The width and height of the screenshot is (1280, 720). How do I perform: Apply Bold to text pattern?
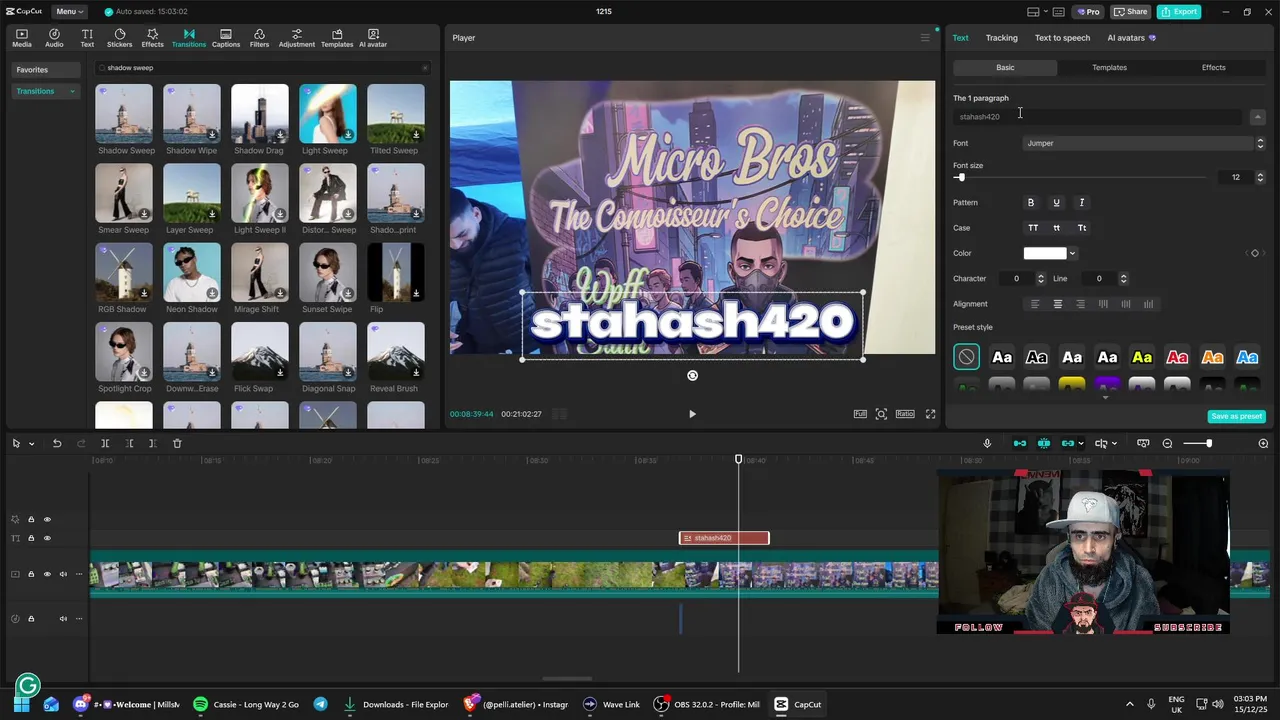point(1031,202)
